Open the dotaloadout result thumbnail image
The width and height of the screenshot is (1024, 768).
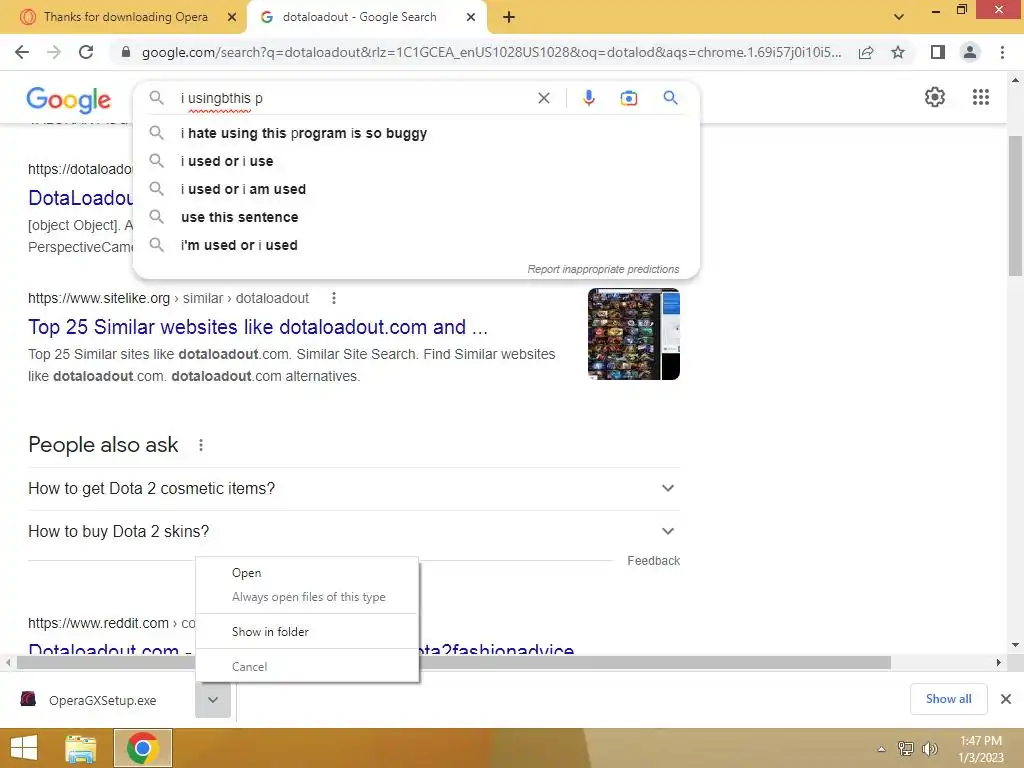(633, 334)
